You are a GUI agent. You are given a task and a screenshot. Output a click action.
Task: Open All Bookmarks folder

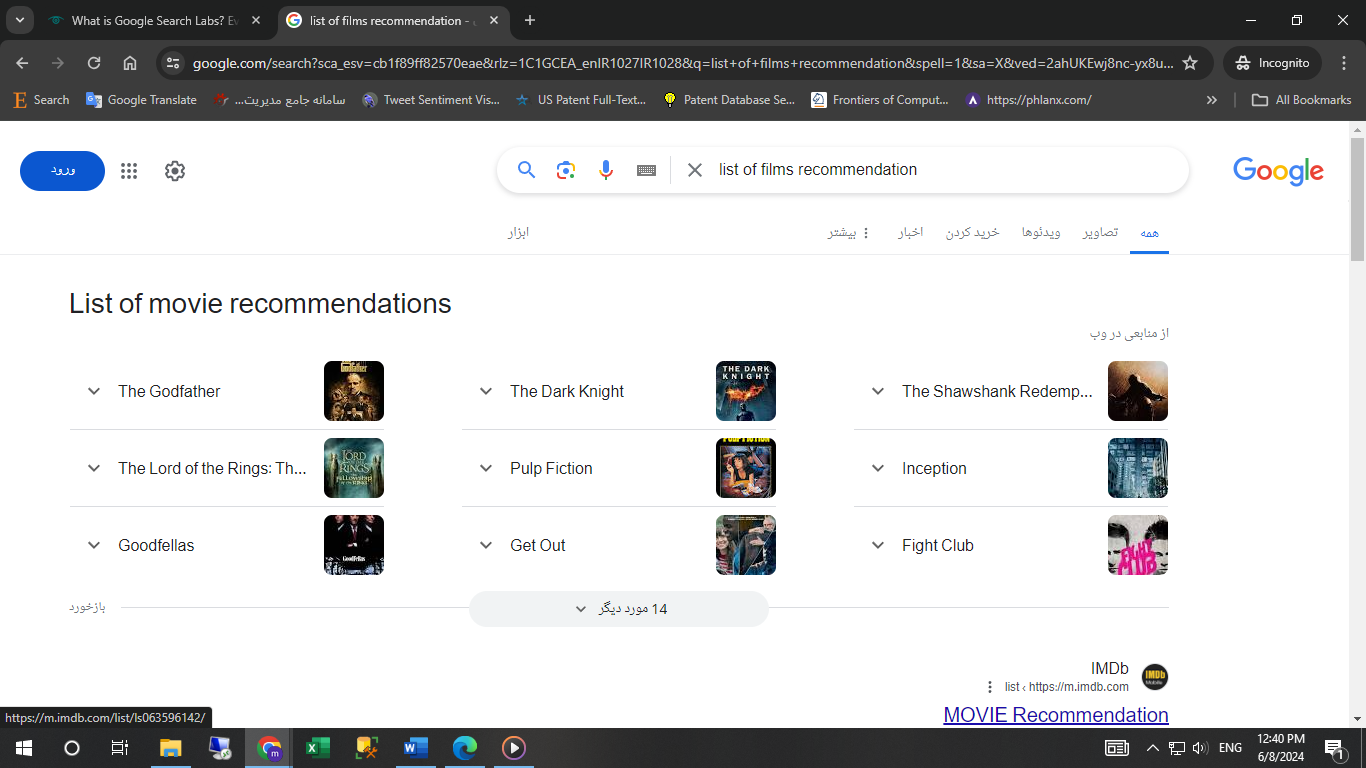[1302, 100]
